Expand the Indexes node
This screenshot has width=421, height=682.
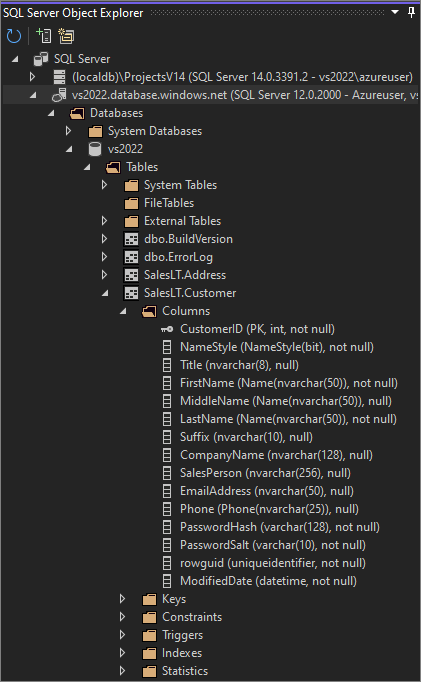(123, 653)
